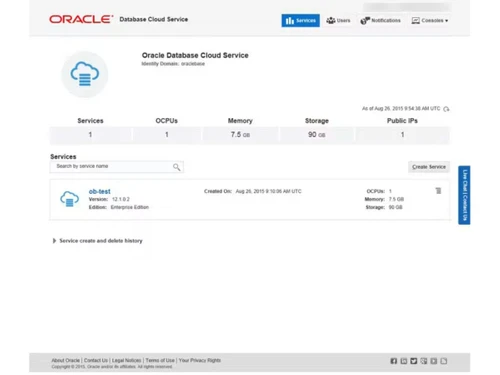Open the Users tab

[x=338, y=20]
